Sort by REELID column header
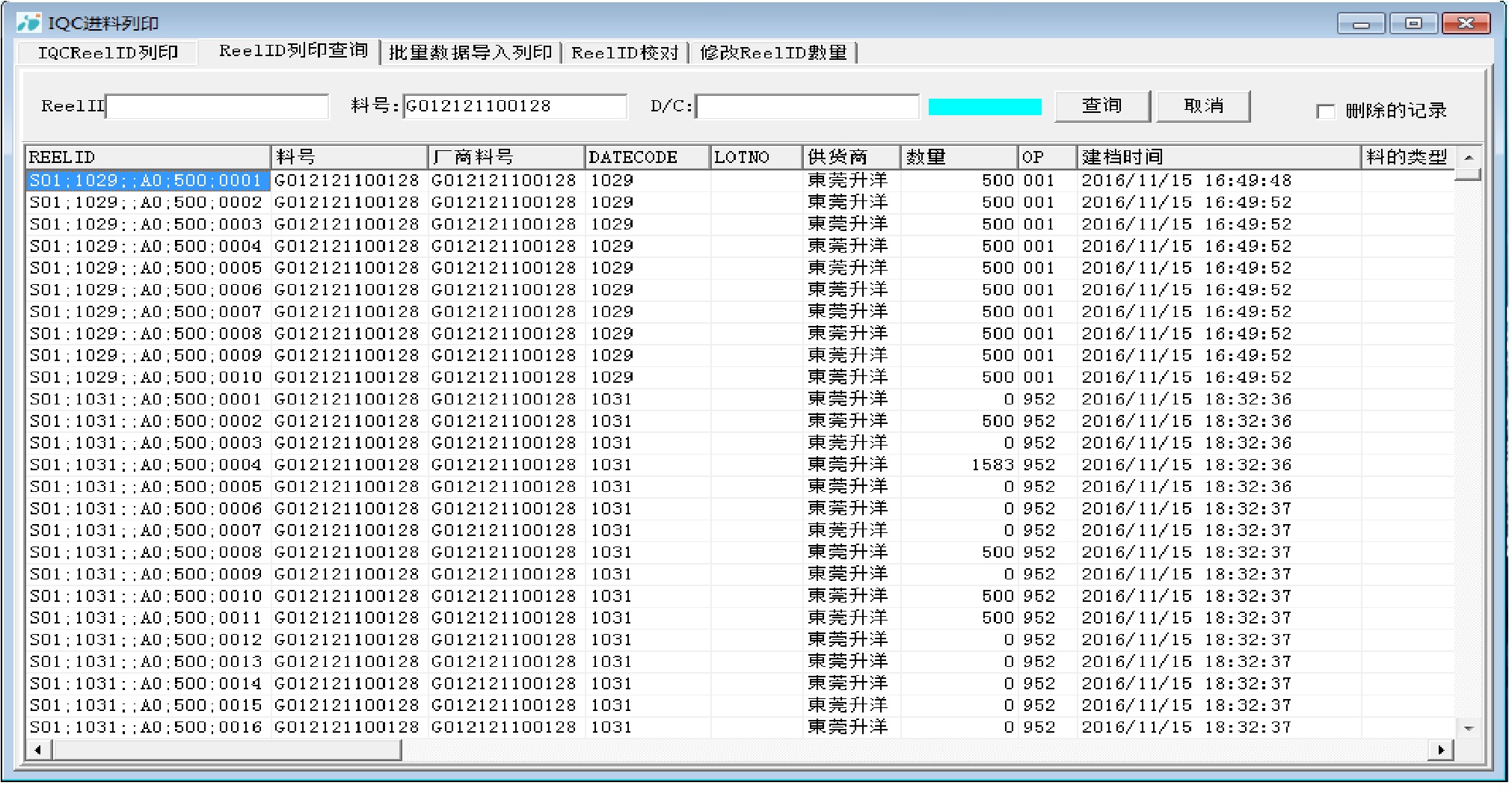 point(147,157)
